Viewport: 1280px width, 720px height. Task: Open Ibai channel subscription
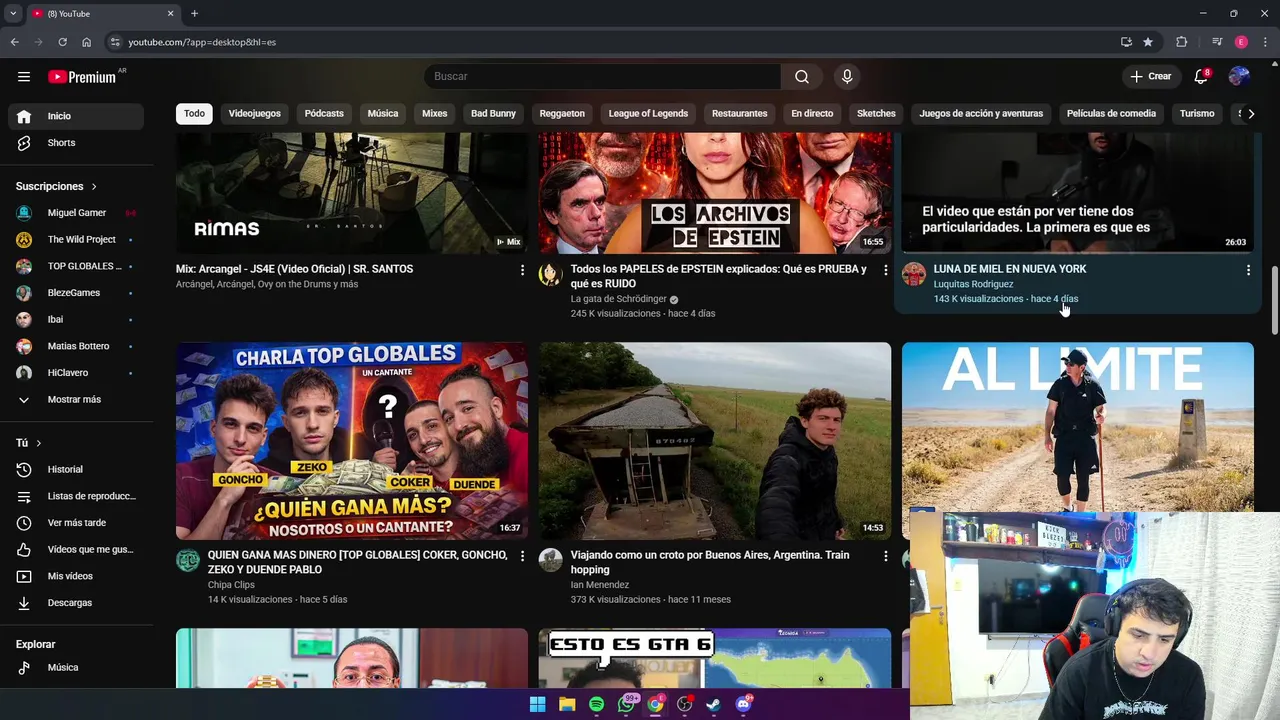[76, 320]
